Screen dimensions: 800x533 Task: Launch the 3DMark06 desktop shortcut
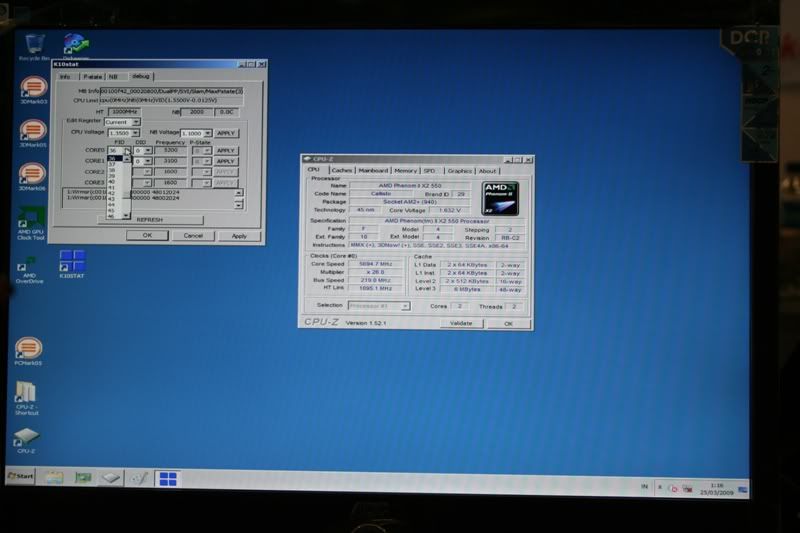tap(33, 174)
